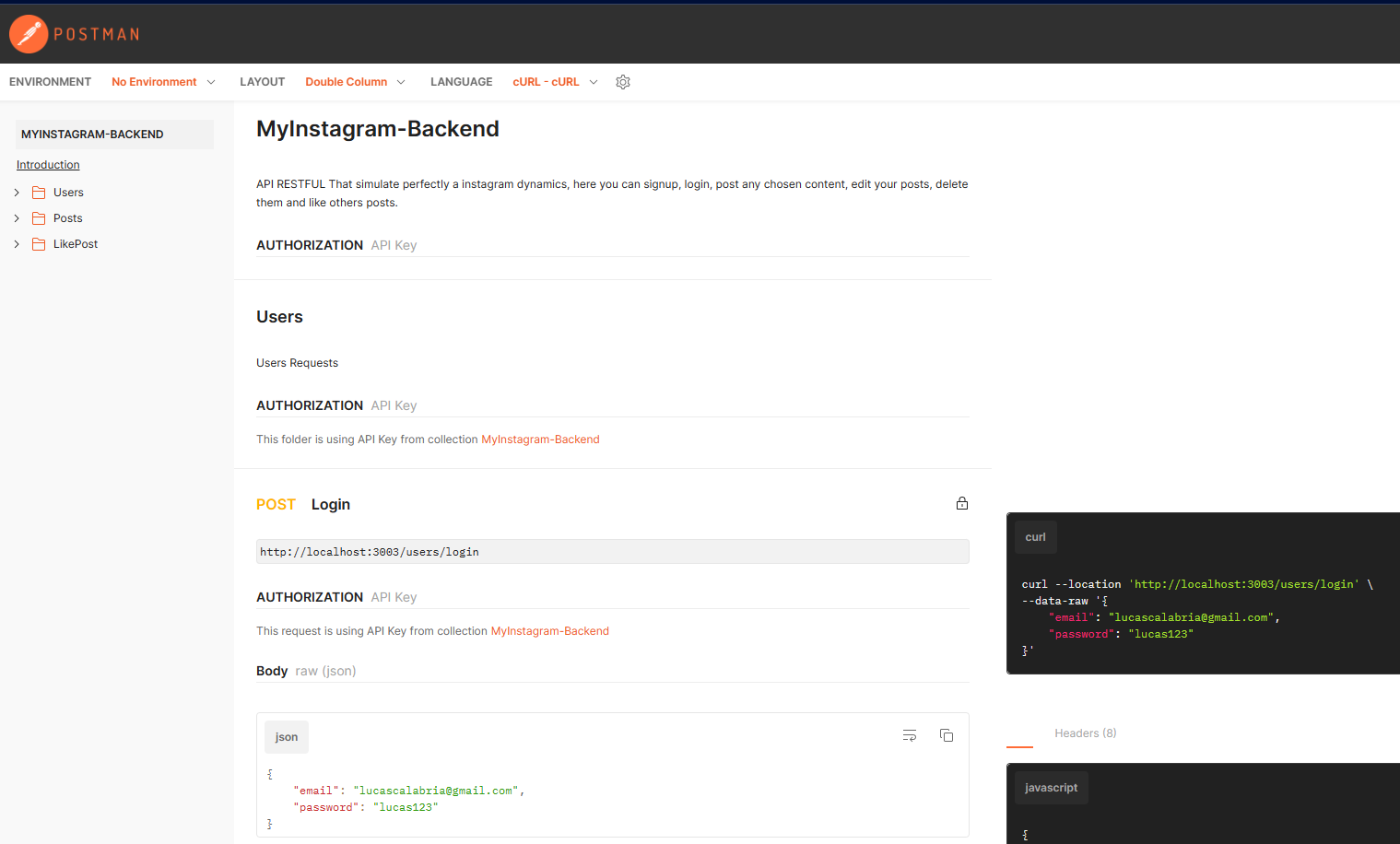Click the javascript label in response panel
Image resolution: width=1400 pixels, height=844 pixels.
point(1051,788)
